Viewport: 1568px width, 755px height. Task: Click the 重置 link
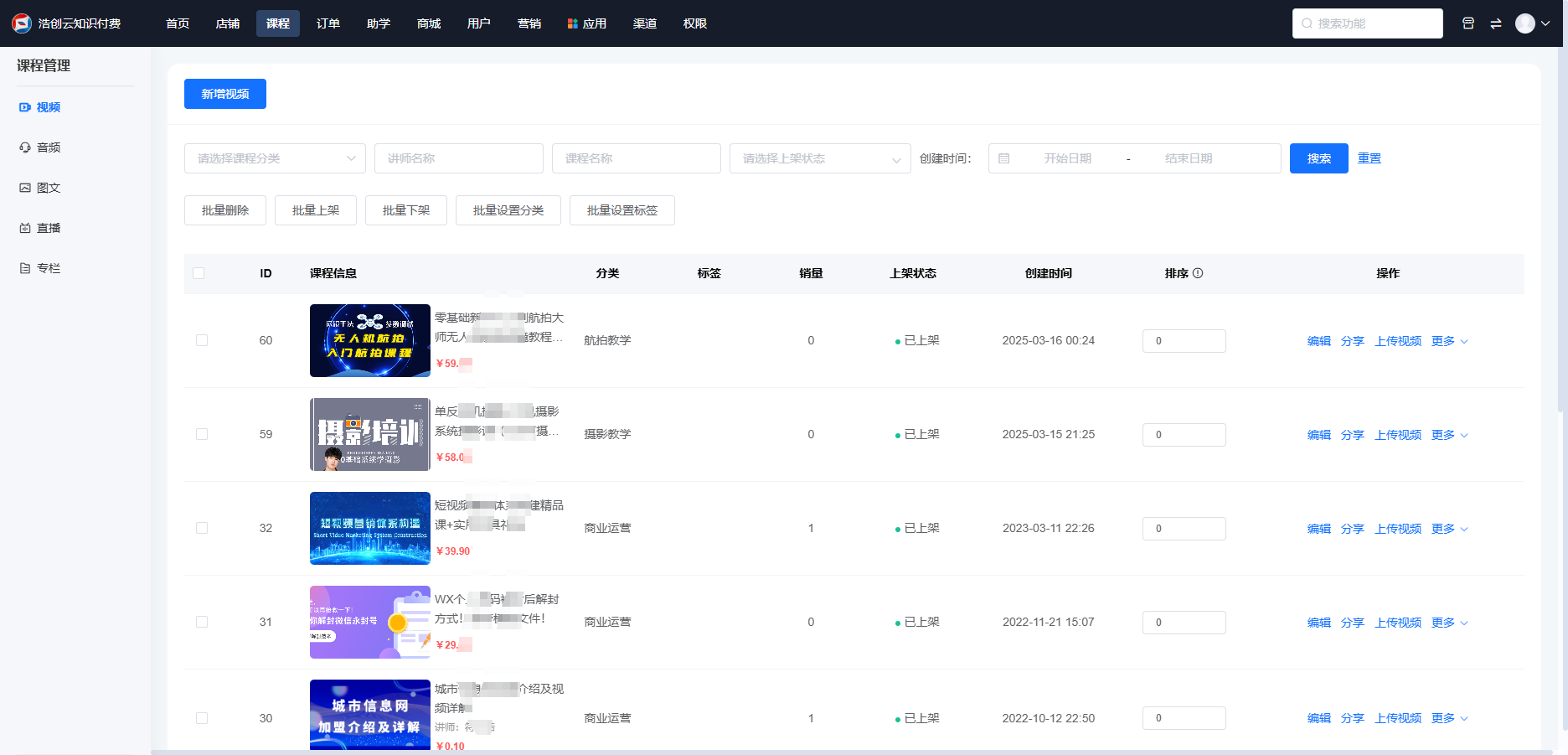(x=1369, y=158)
